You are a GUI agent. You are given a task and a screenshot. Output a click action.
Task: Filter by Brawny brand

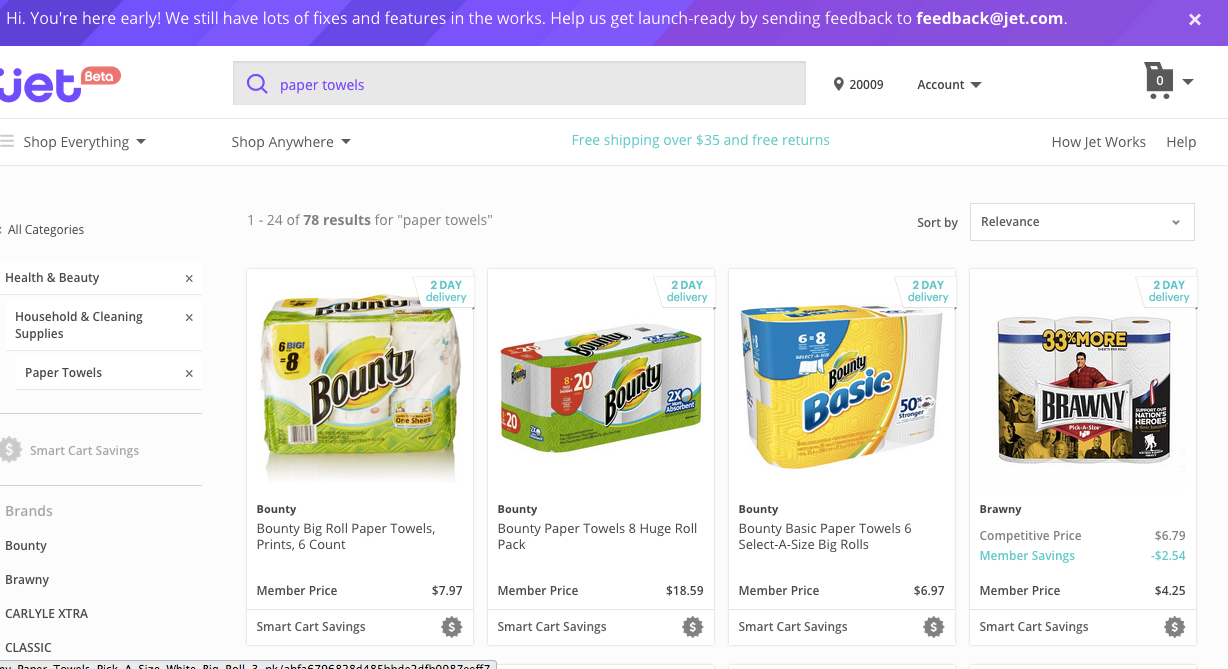coord(27,580)
